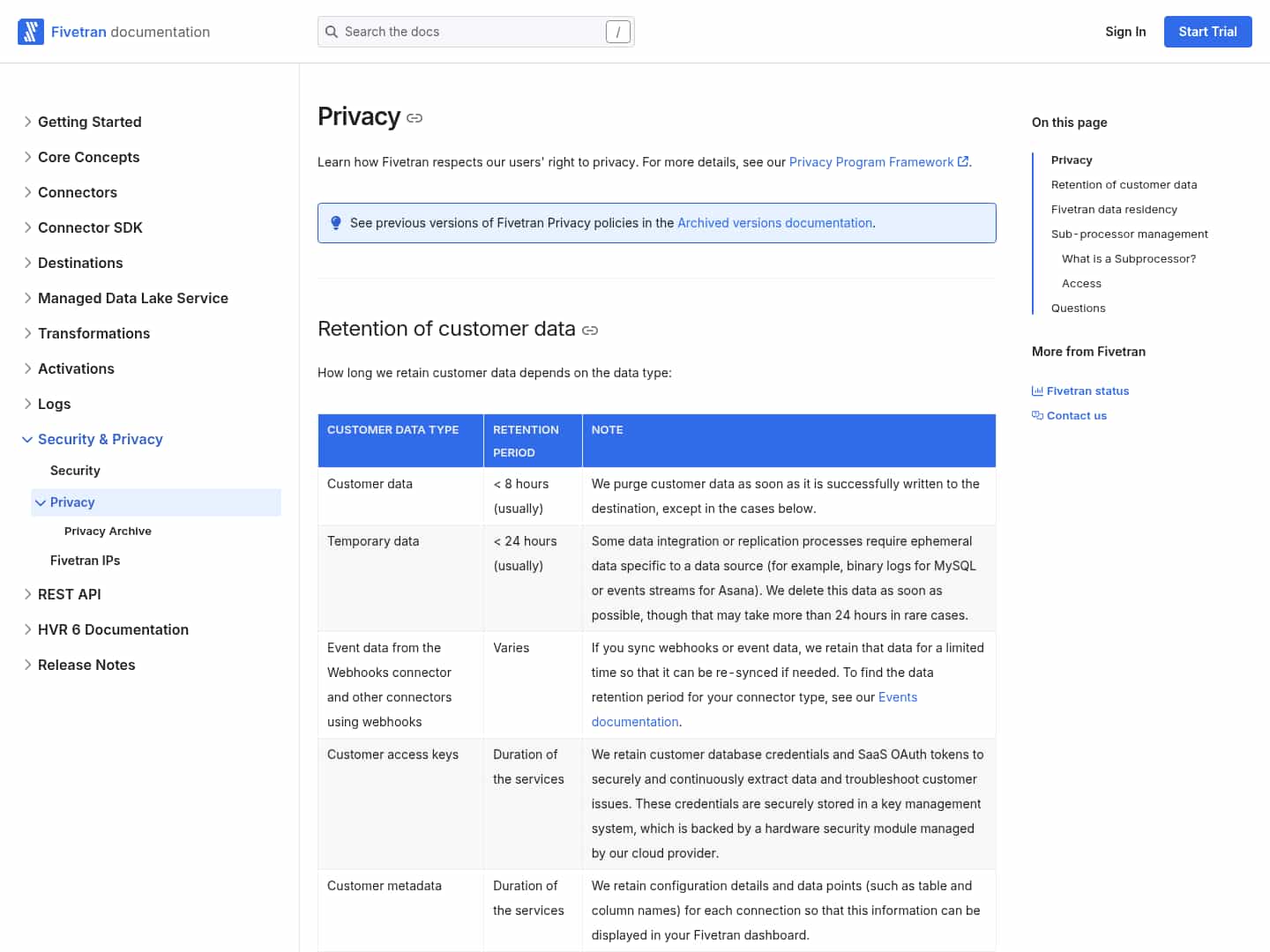Jump to Fivetran data residency section

tap(1114, 209)
